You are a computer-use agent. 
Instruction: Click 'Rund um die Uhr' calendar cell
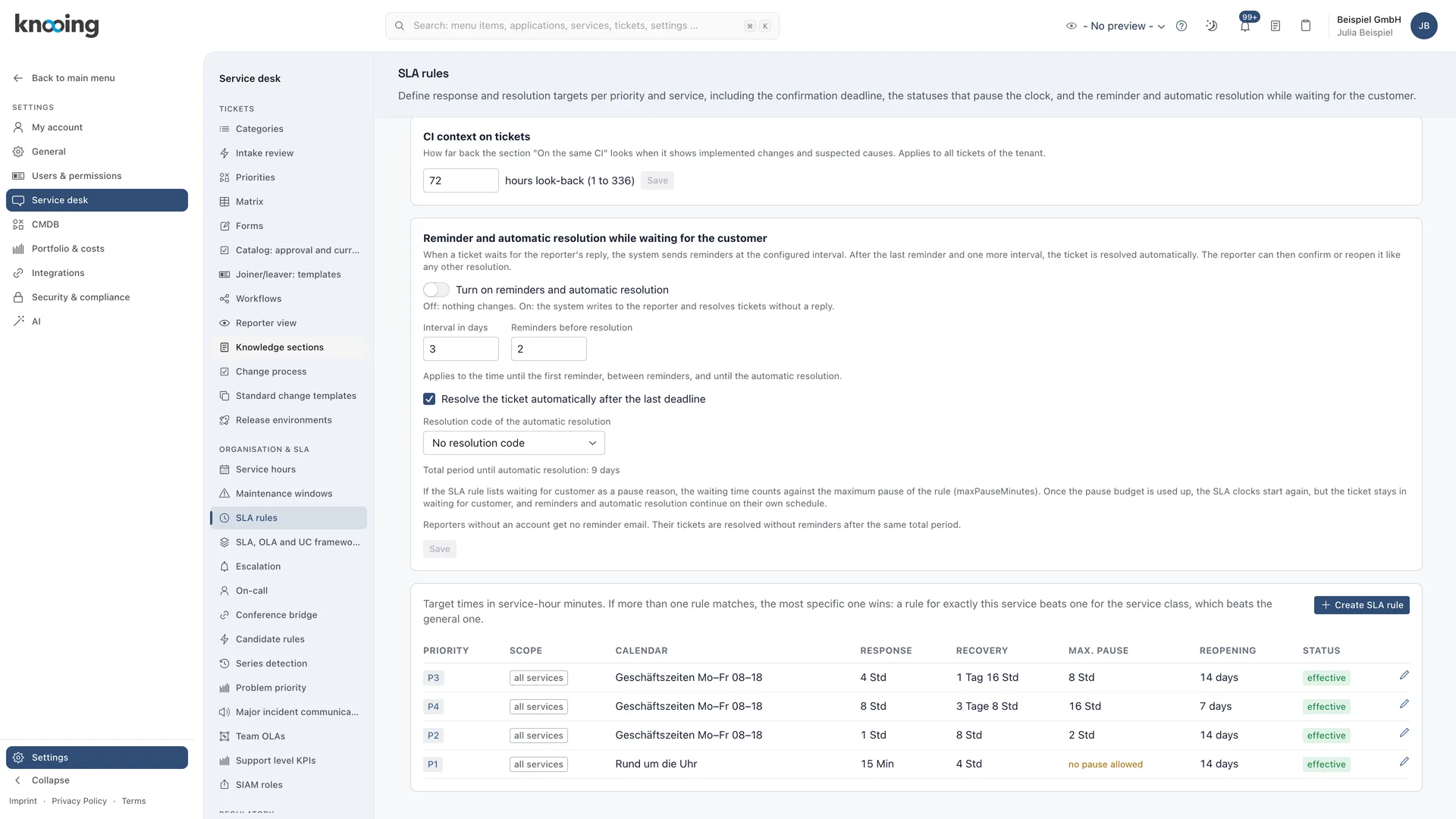(656, 764)
